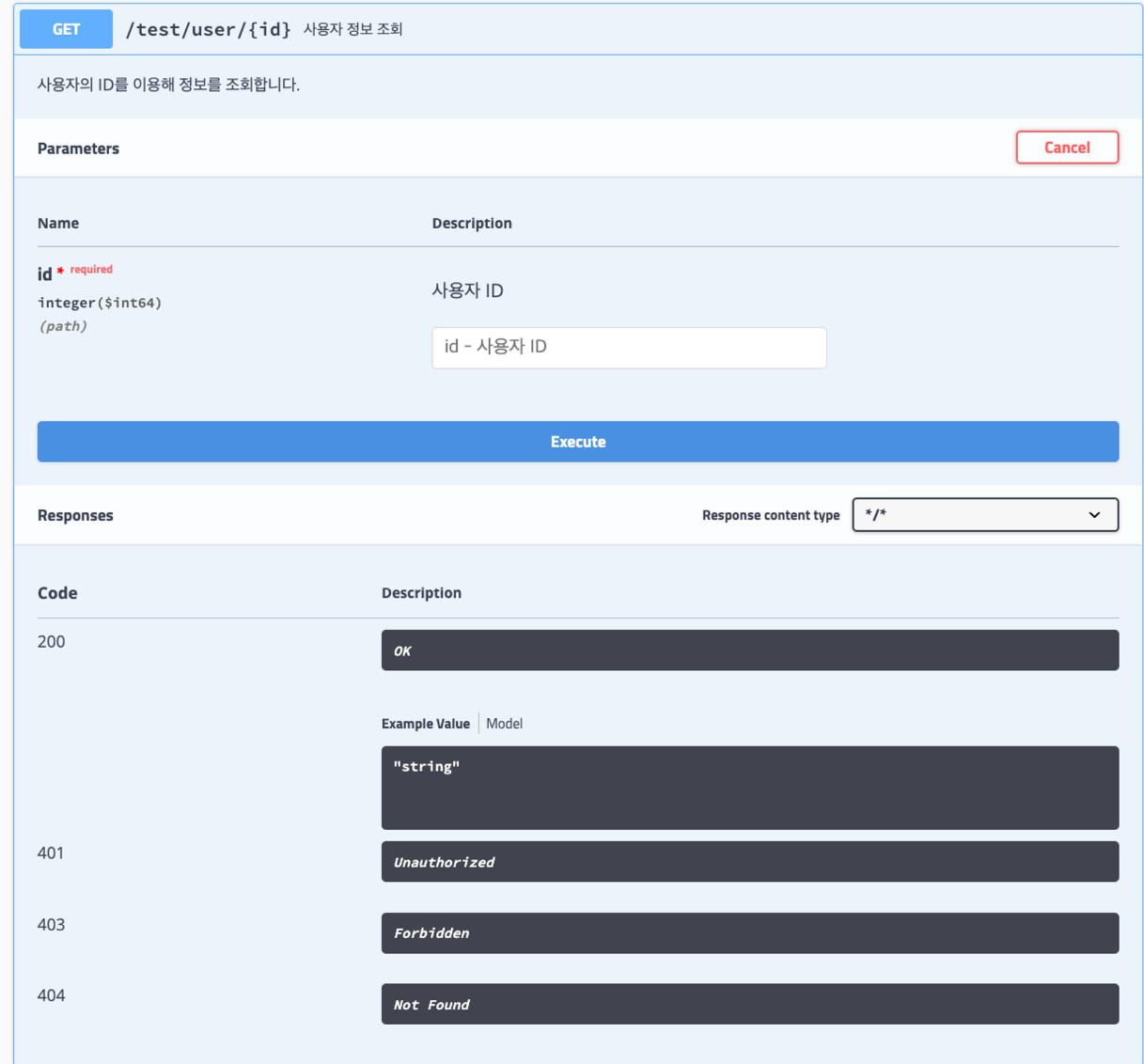Select the Example Value tab
Viewport: 1144px width, 1064px height.
click(426, 724)
